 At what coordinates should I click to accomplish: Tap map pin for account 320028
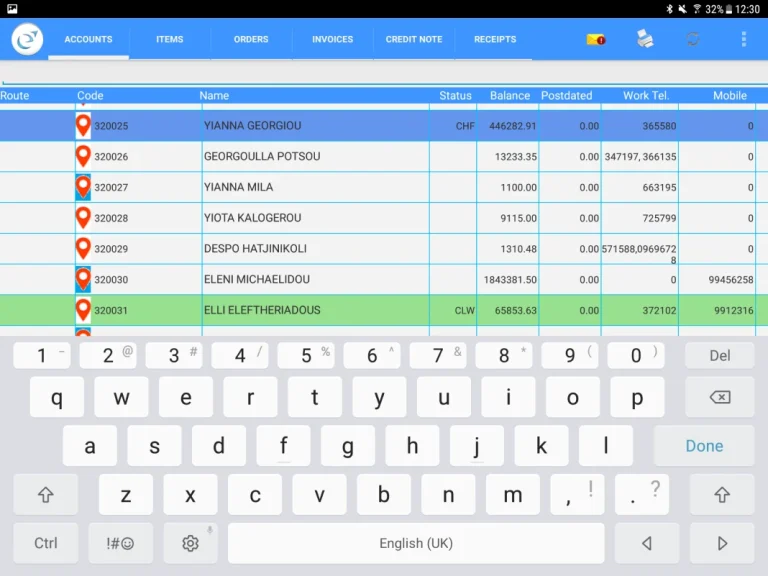click(83, 218)
